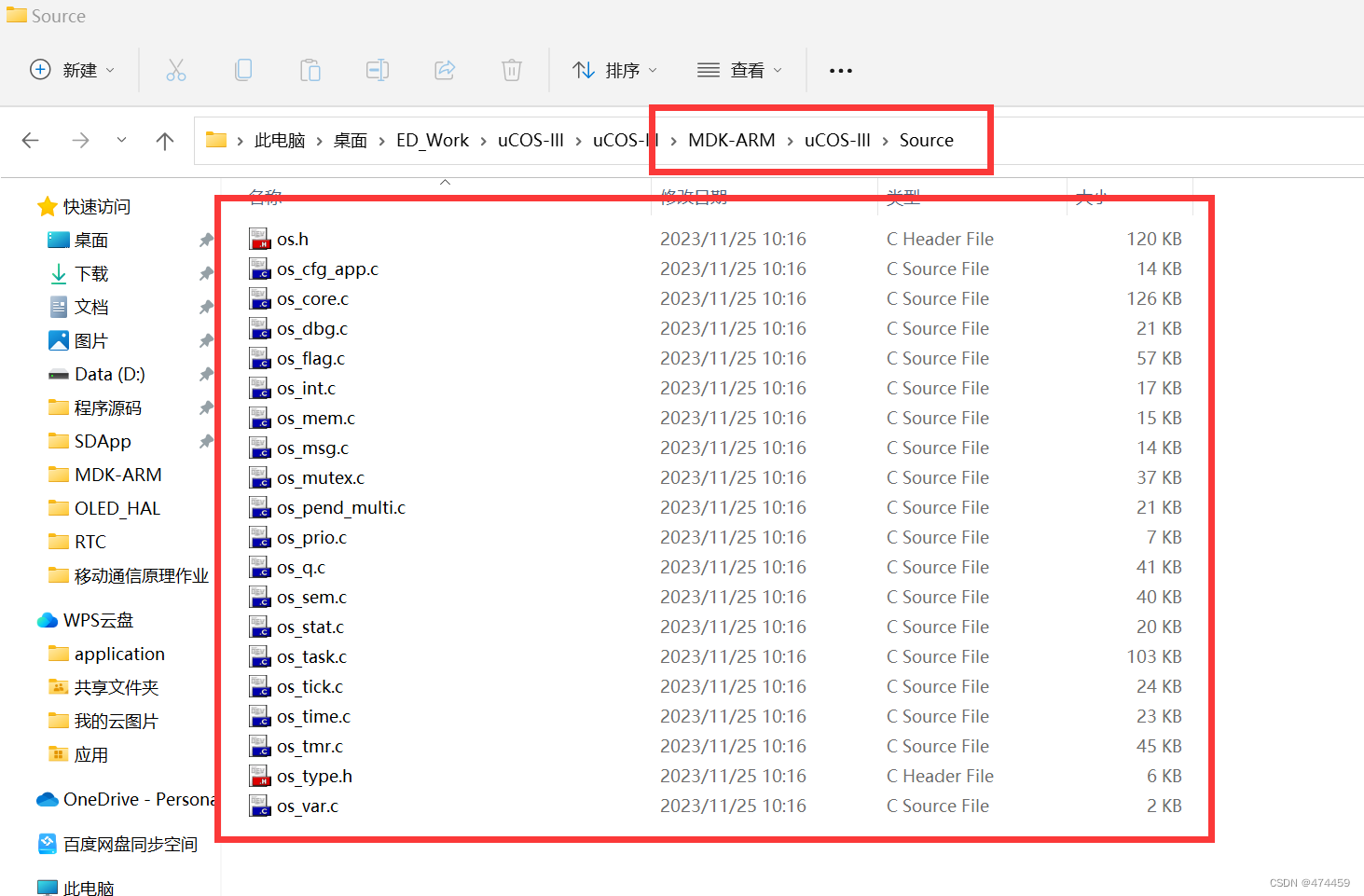Click the os_q.c file icon
Viewport: 1364px width, 896px height.
(x=259, y=567)
